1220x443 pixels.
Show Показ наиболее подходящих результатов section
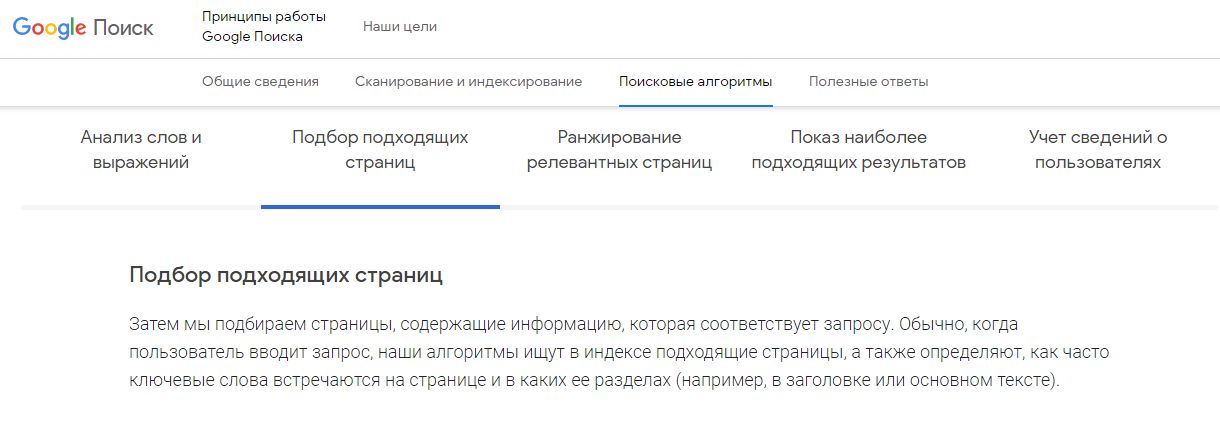[x=859, y=150]
